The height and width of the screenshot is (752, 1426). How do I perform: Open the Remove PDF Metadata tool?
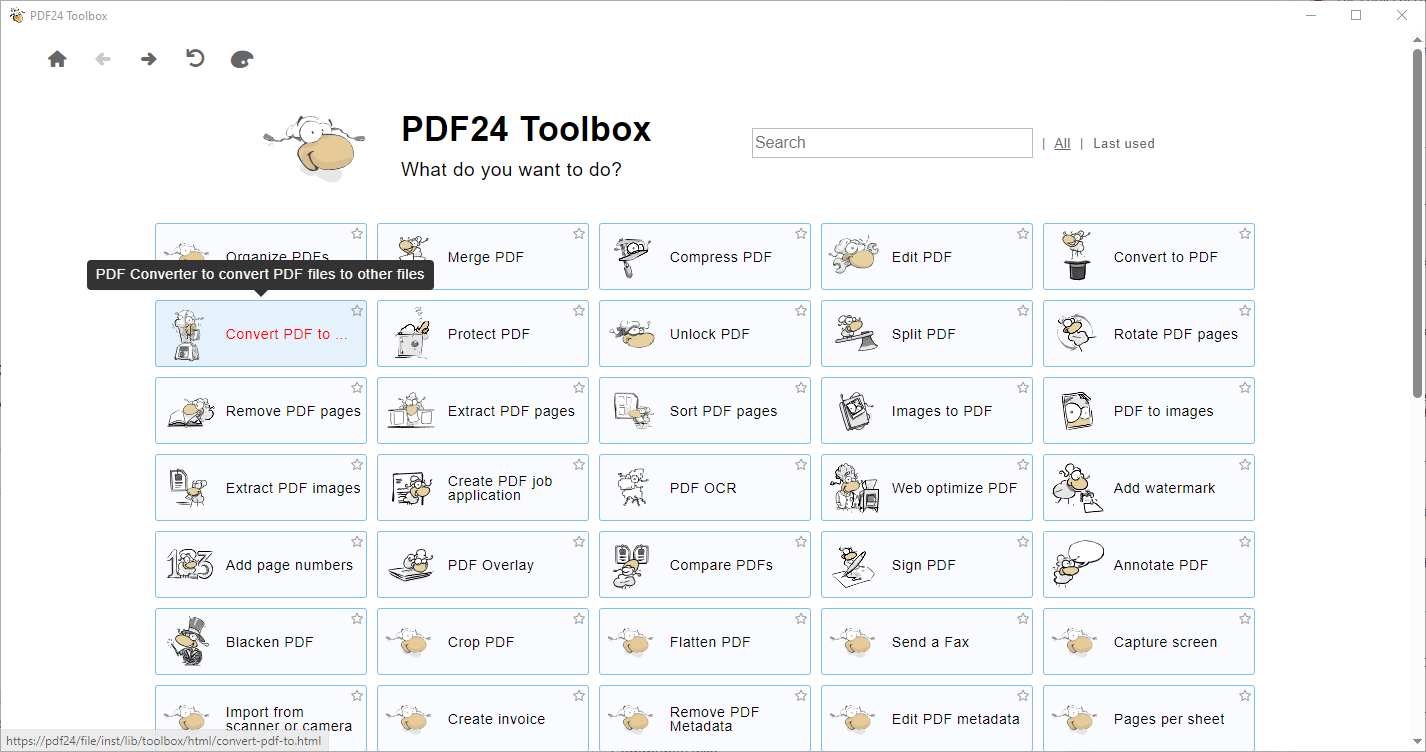click(x=705, y=718)
